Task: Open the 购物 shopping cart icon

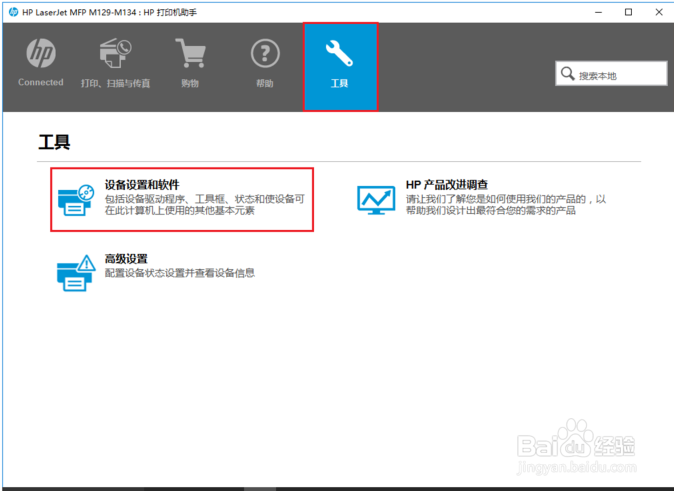Action: click(x=190, y=53)
